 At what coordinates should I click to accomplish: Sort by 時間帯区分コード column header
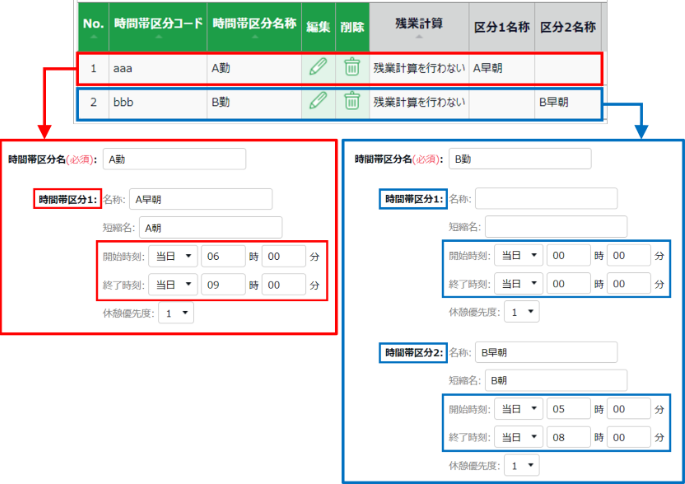[x=158, y=25]
